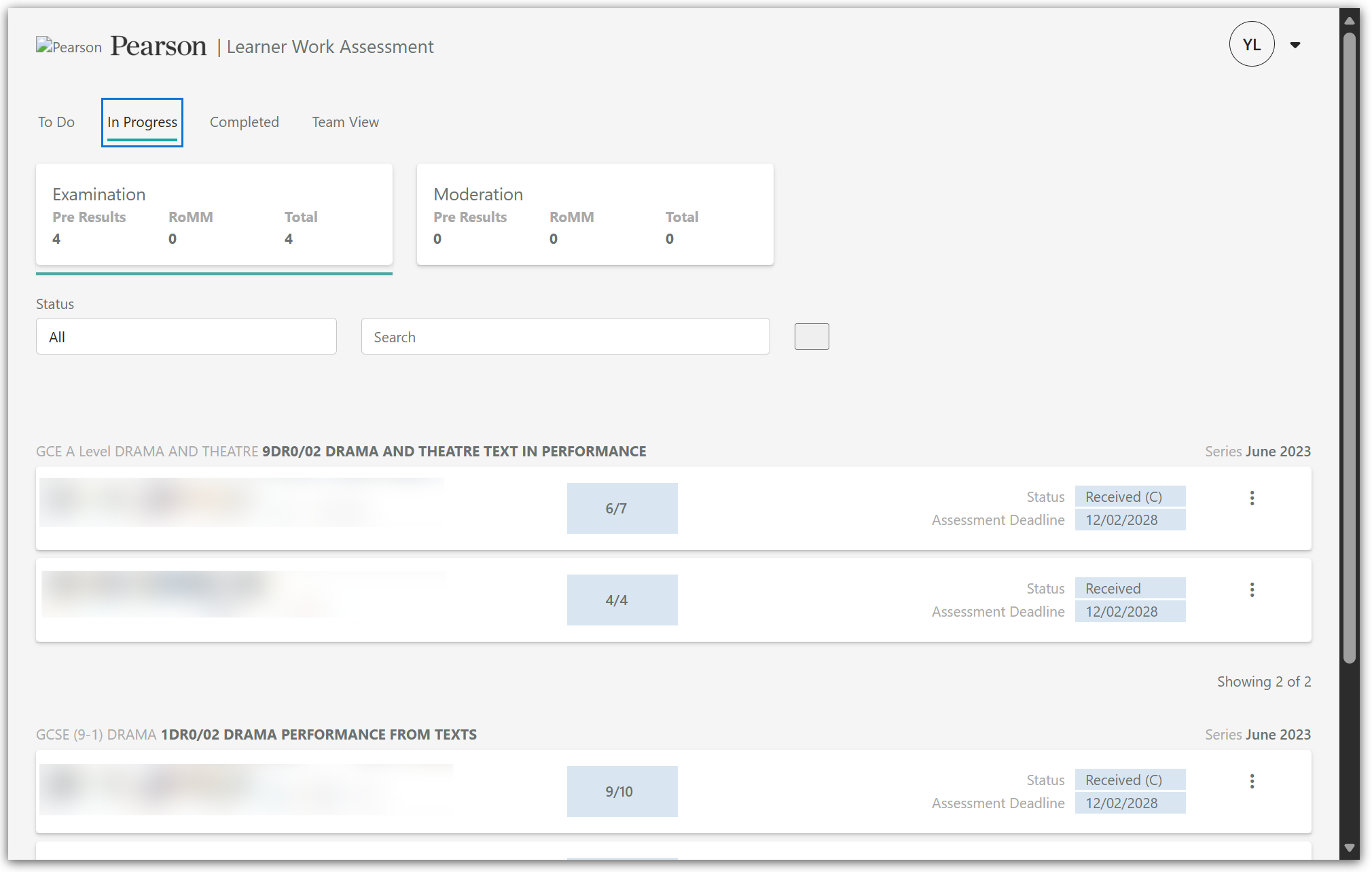Screen dimensions: 1372x872
Task: Select the In Progress tab
Action: (142, 122)
